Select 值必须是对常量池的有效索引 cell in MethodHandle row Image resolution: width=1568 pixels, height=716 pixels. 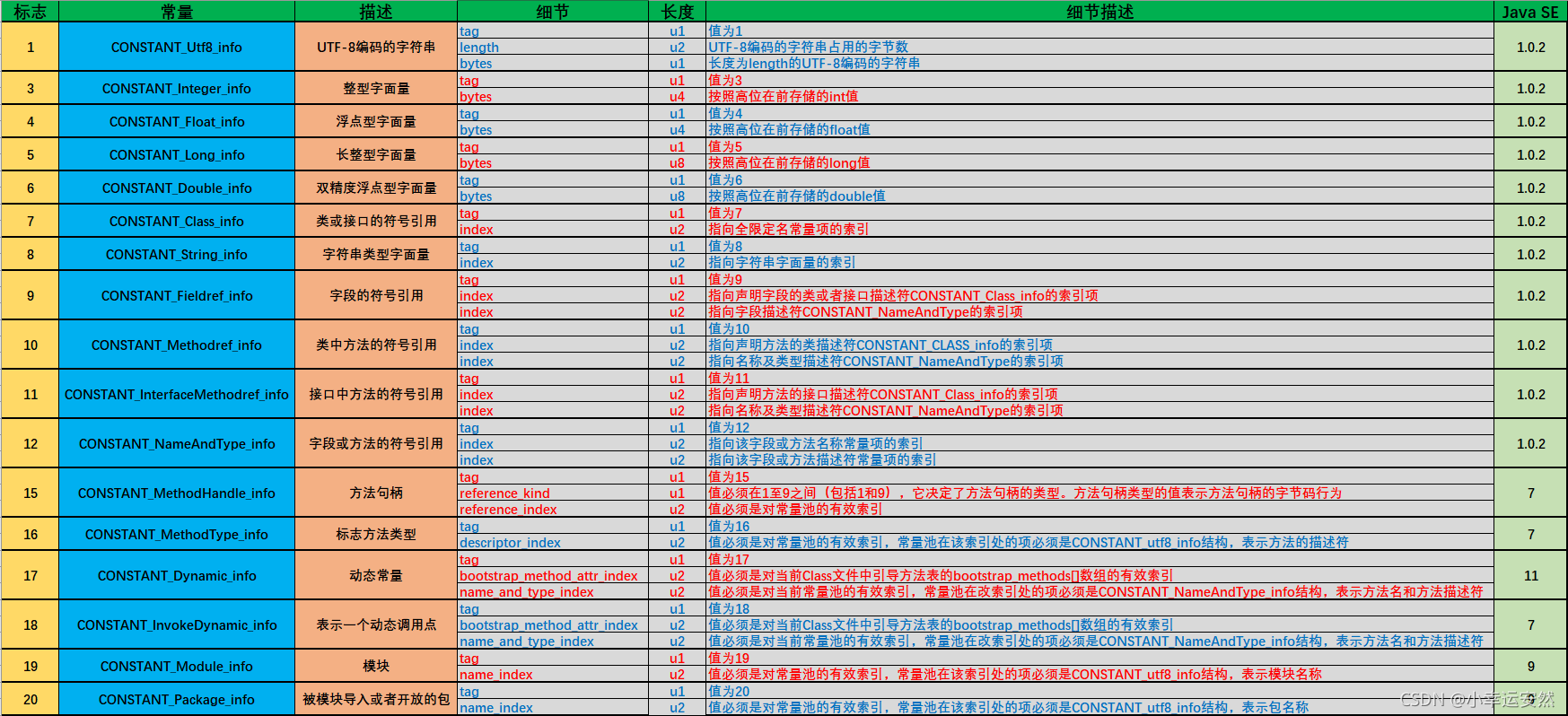[x=1100, y=509]
